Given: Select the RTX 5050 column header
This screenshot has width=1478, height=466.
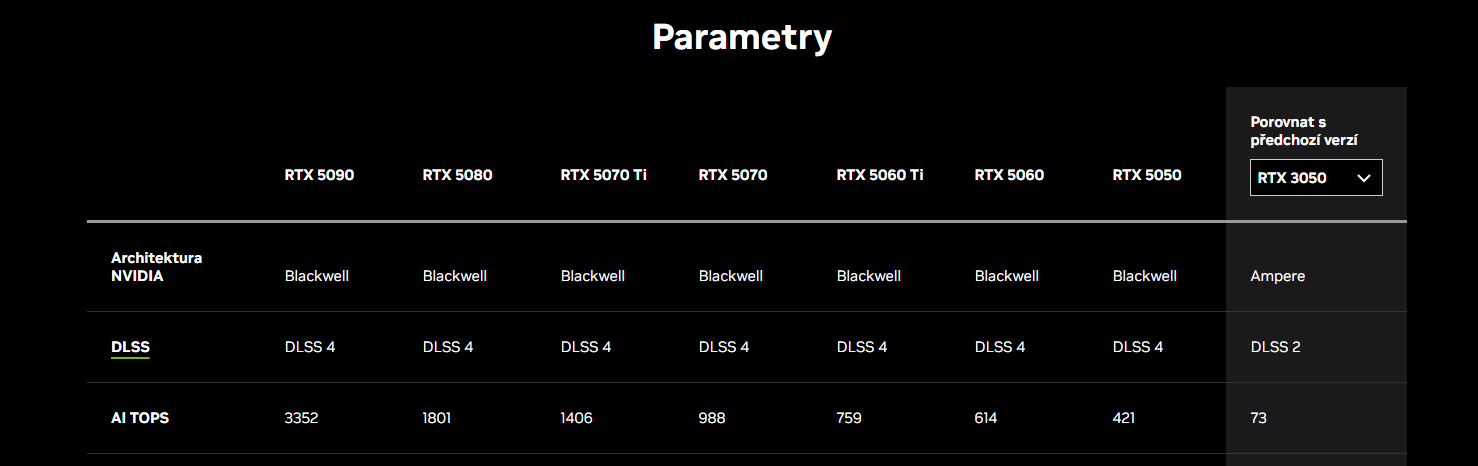Looking at the screenshot, I should click(1147, 175).
